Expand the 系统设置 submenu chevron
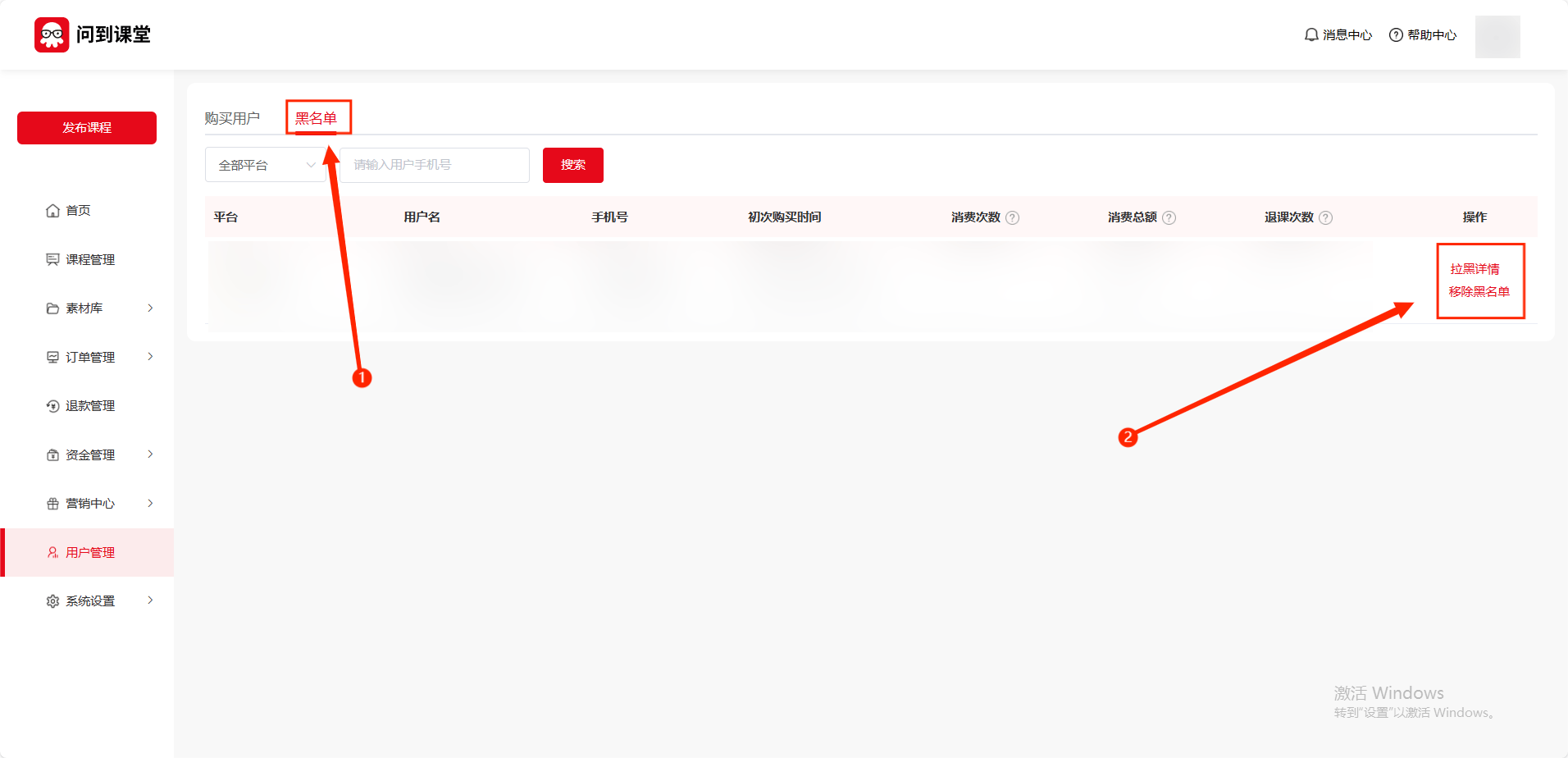1568x758 pixels. (x=150, y=600)
